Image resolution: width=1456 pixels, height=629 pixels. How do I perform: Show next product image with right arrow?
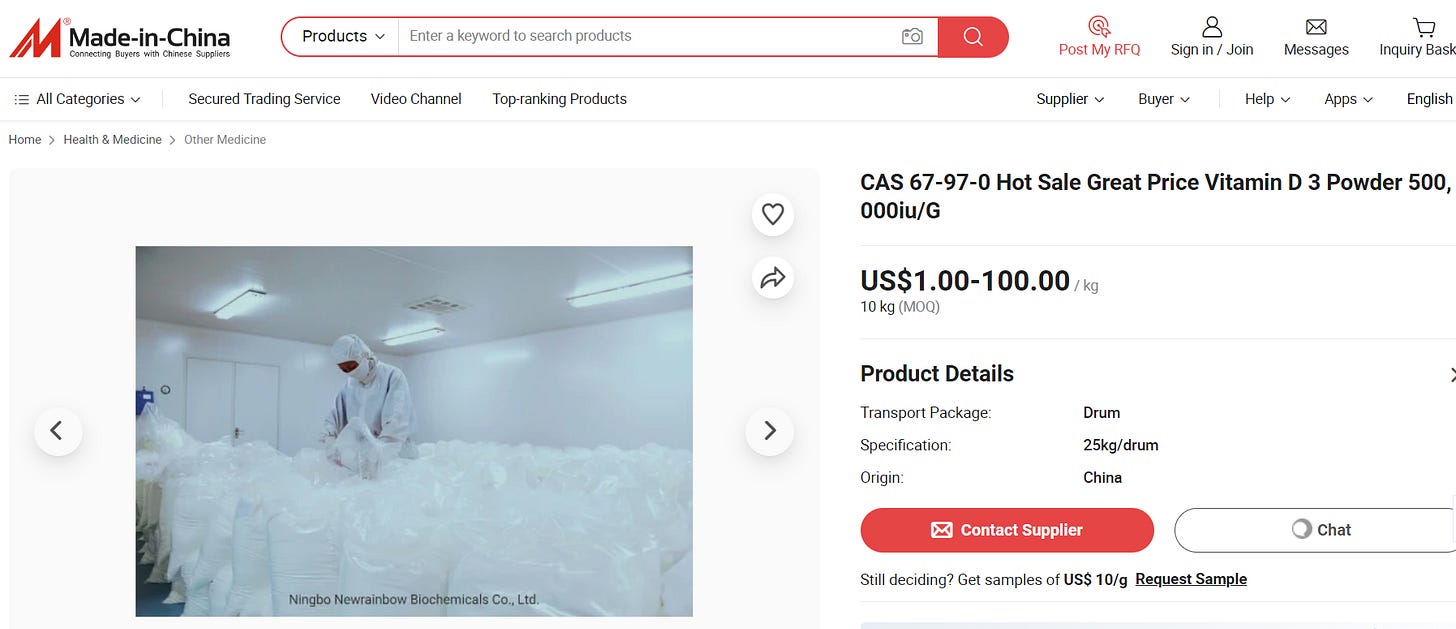tap(770, 431)
